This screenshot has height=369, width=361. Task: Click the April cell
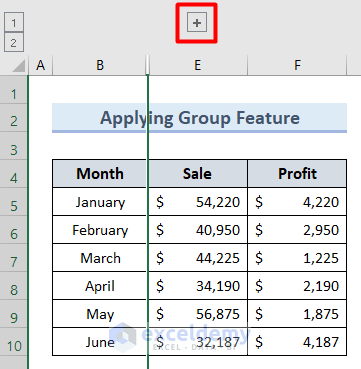pos(100,286)
